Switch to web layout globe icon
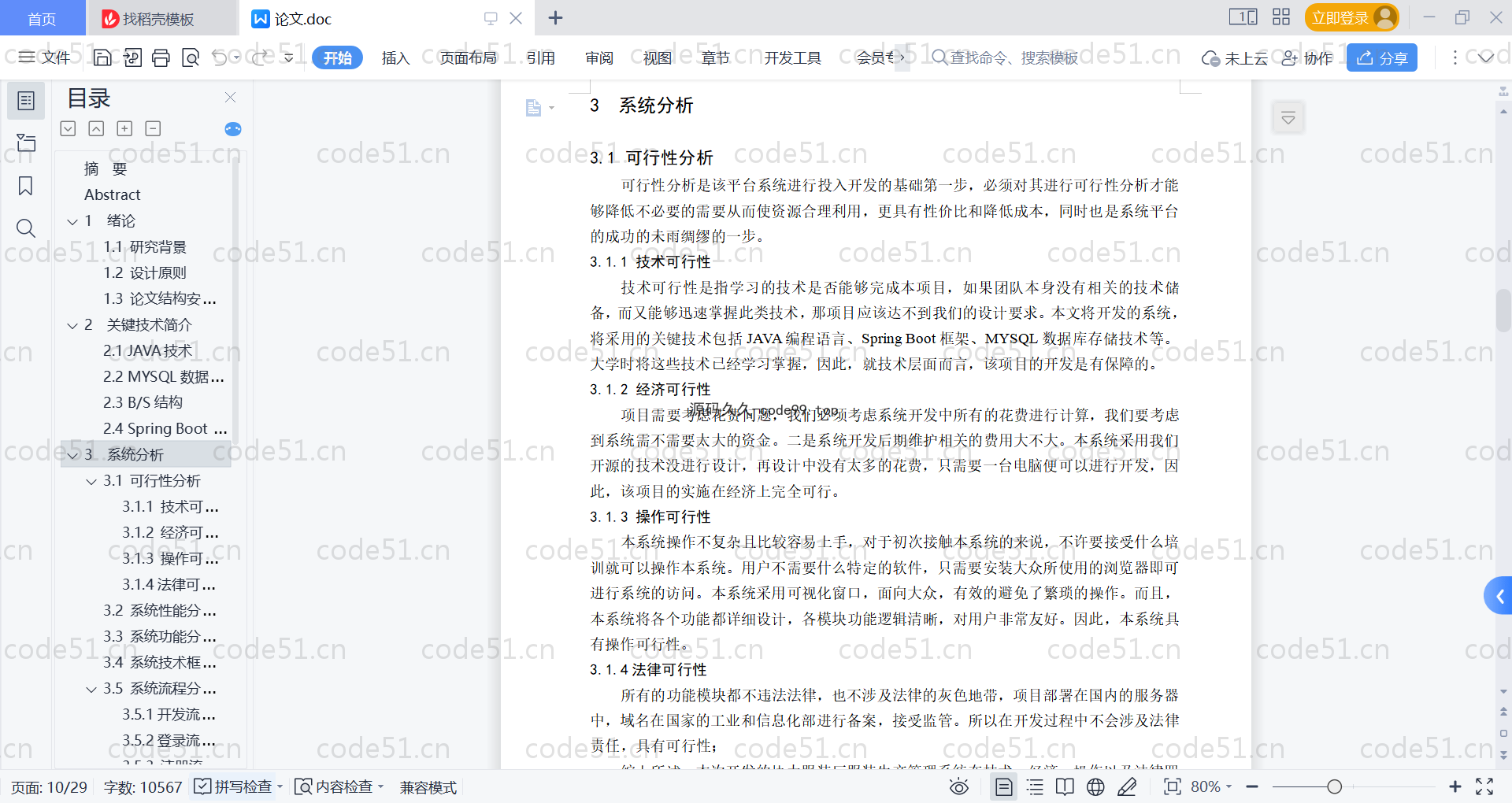Viewport: 1512px width, 803px height. [1095, 786]
